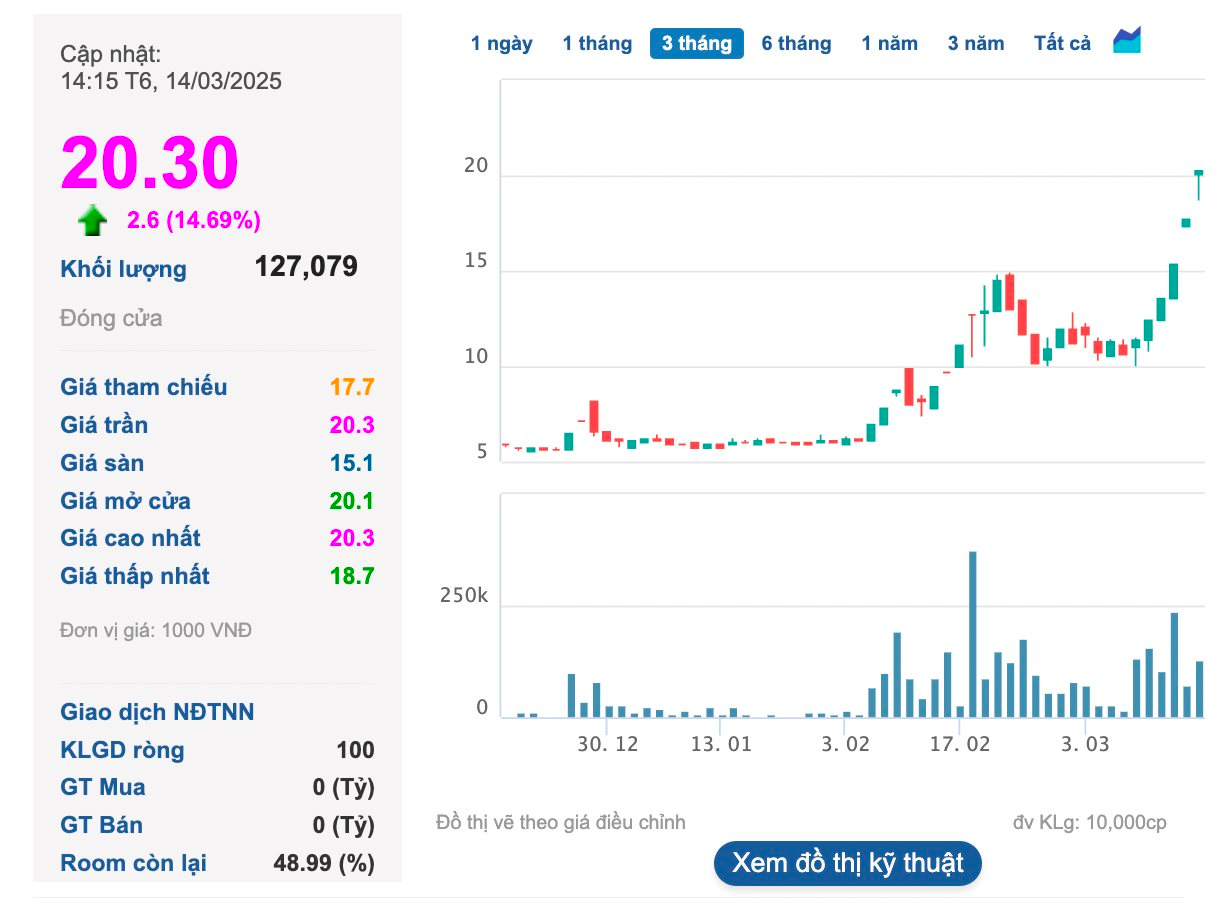Switch chart type using area chart icon
Image resolution: width=1226 pixels, height=910 pixels.
1127,41
